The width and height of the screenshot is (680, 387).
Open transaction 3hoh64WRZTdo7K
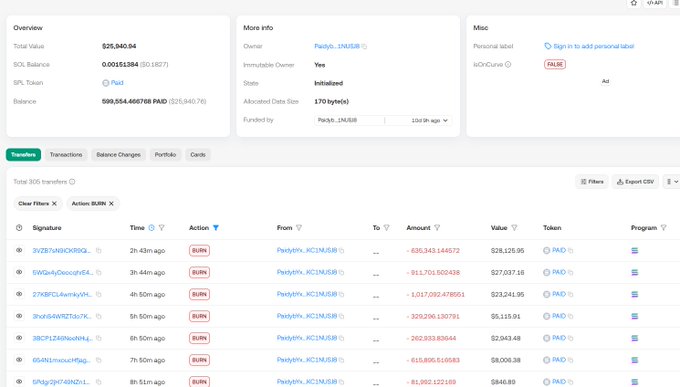(x=62, y=316)
